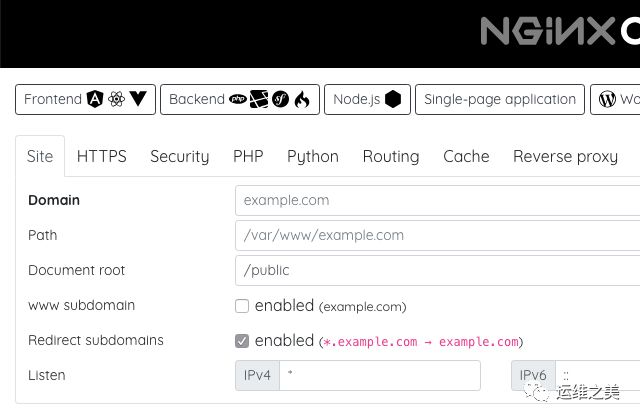Switch to the HTTPS tab
This screenshot has height=420, width=640.
102,156
